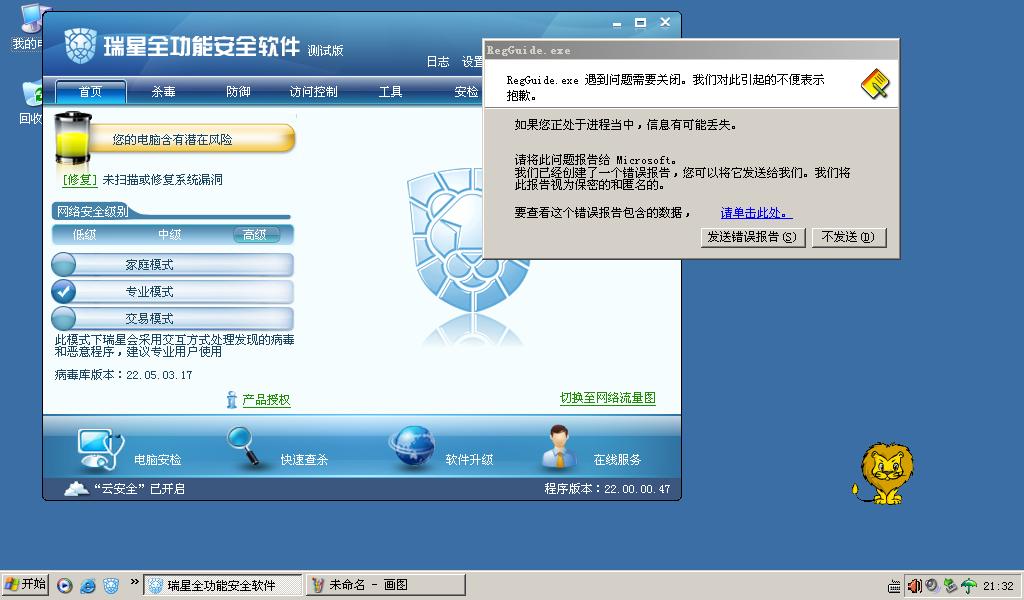Click the 网络安全级别 section header
This screenshot has width=1024, height=600.
[x=91, y=211]
